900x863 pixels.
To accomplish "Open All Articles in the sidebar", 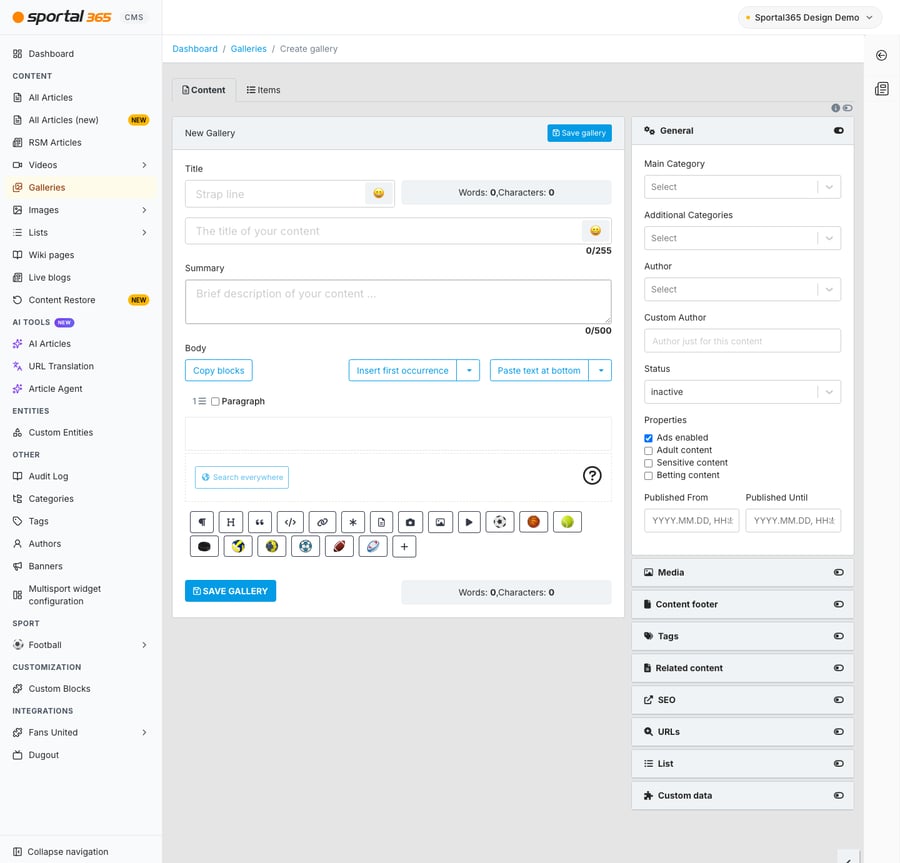I will pyautogui.click(x=51, y=98).
